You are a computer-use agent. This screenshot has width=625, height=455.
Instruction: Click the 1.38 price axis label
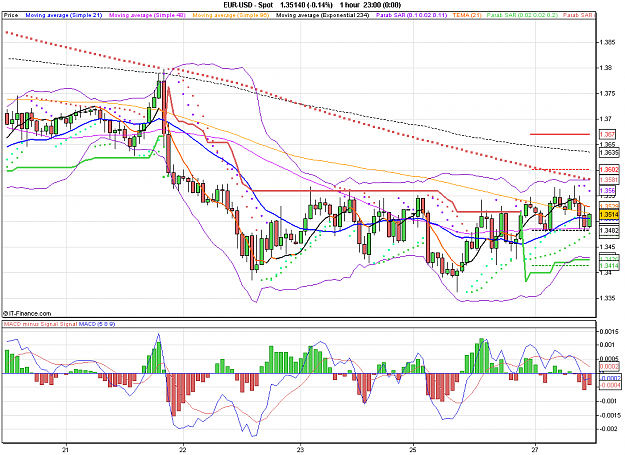[605, 68]
